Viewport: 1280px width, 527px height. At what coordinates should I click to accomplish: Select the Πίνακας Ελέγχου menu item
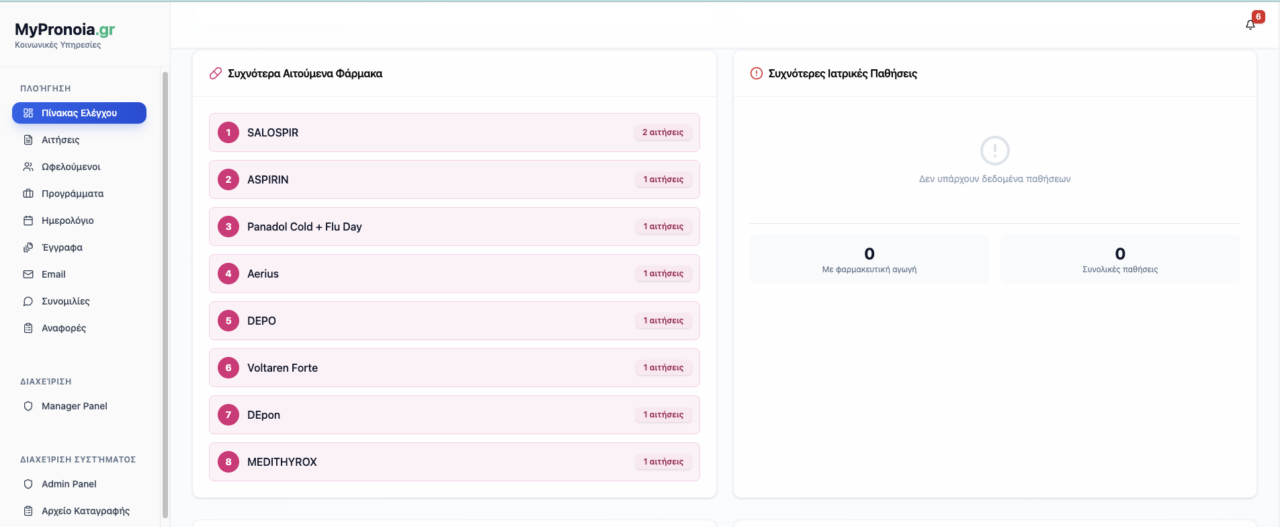click(79, 113)
